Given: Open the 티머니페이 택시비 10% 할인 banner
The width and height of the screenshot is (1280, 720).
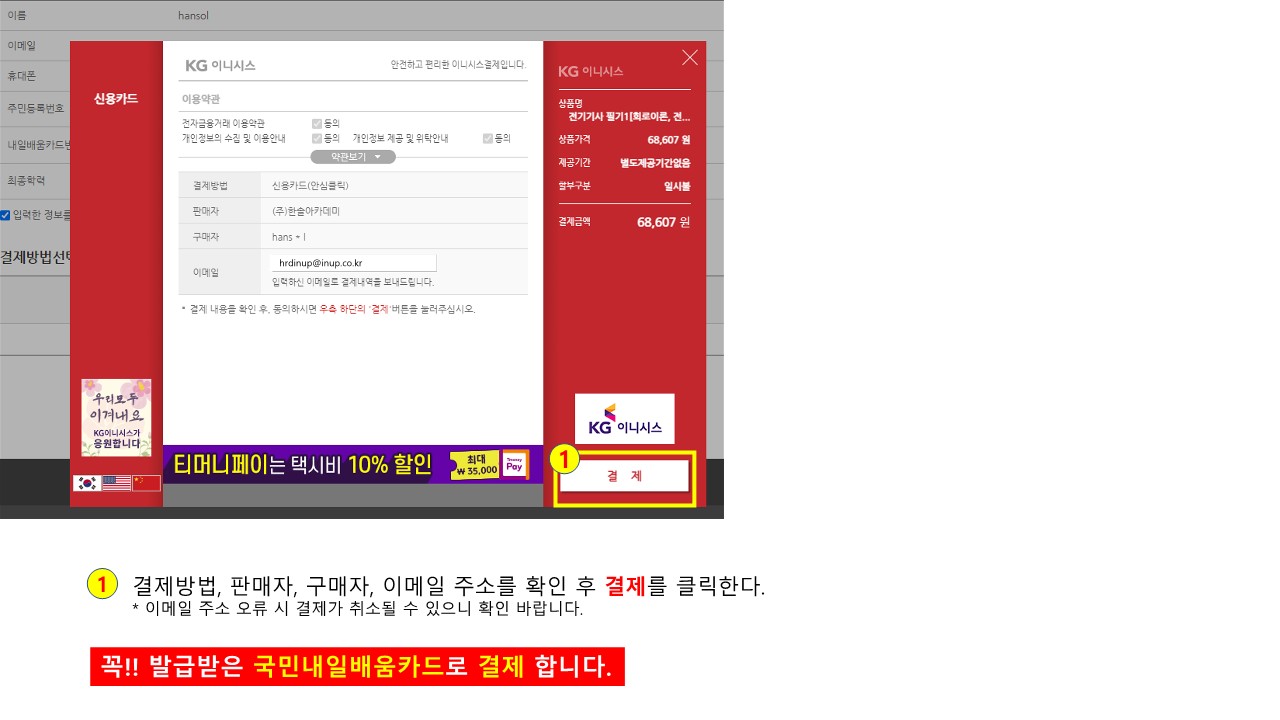Looking at the screenshot, I should click(x=353, y=464).
